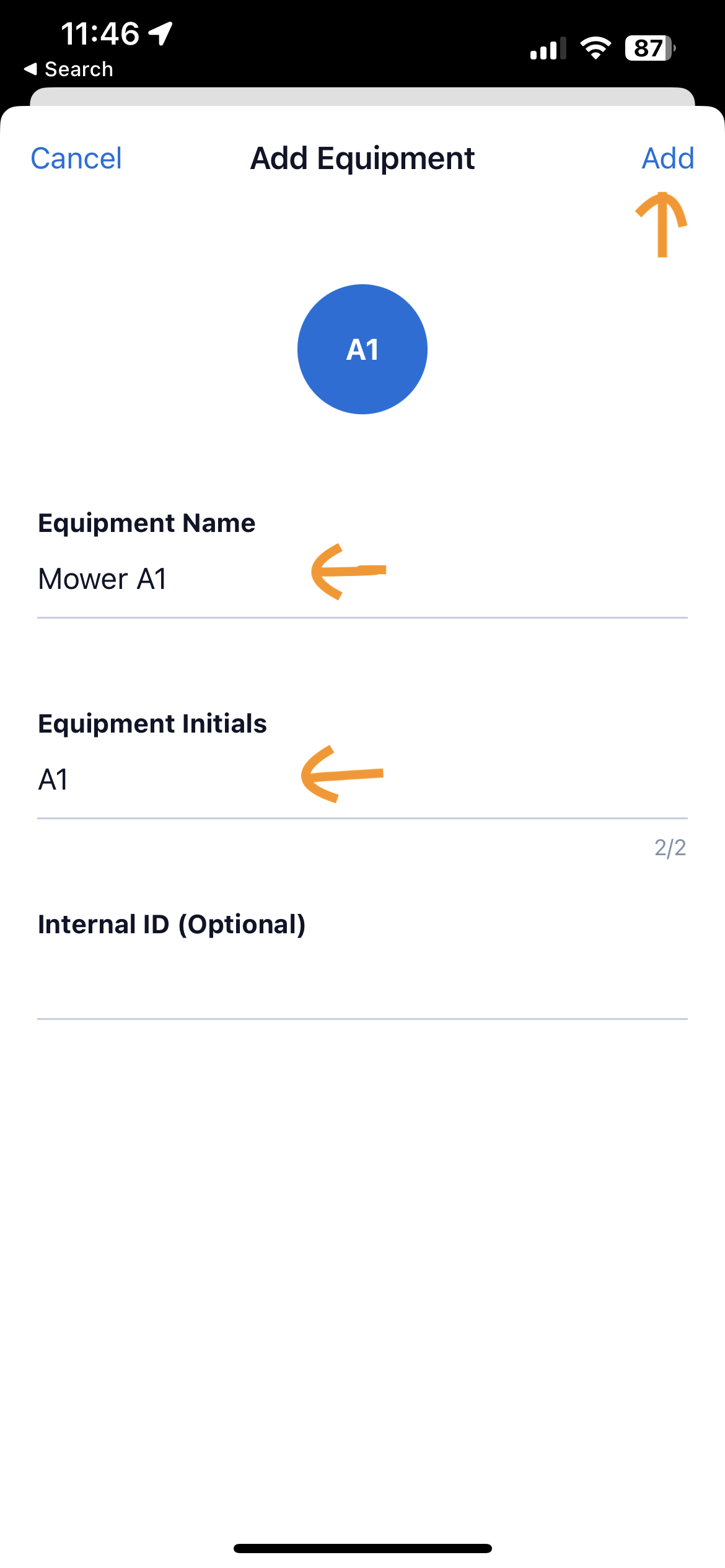Tap the 11:46 clock in status bar
This screenshot has width=725, height=1568.
100,33
